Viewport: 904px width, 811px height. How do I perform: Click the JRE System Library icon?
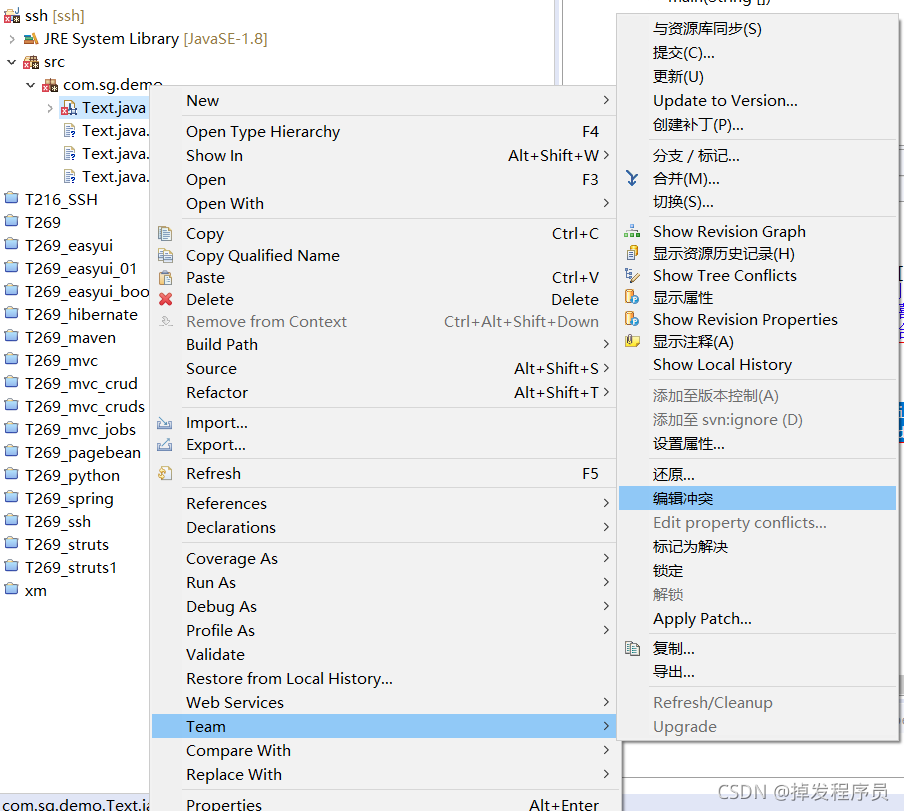coord(31,39)
